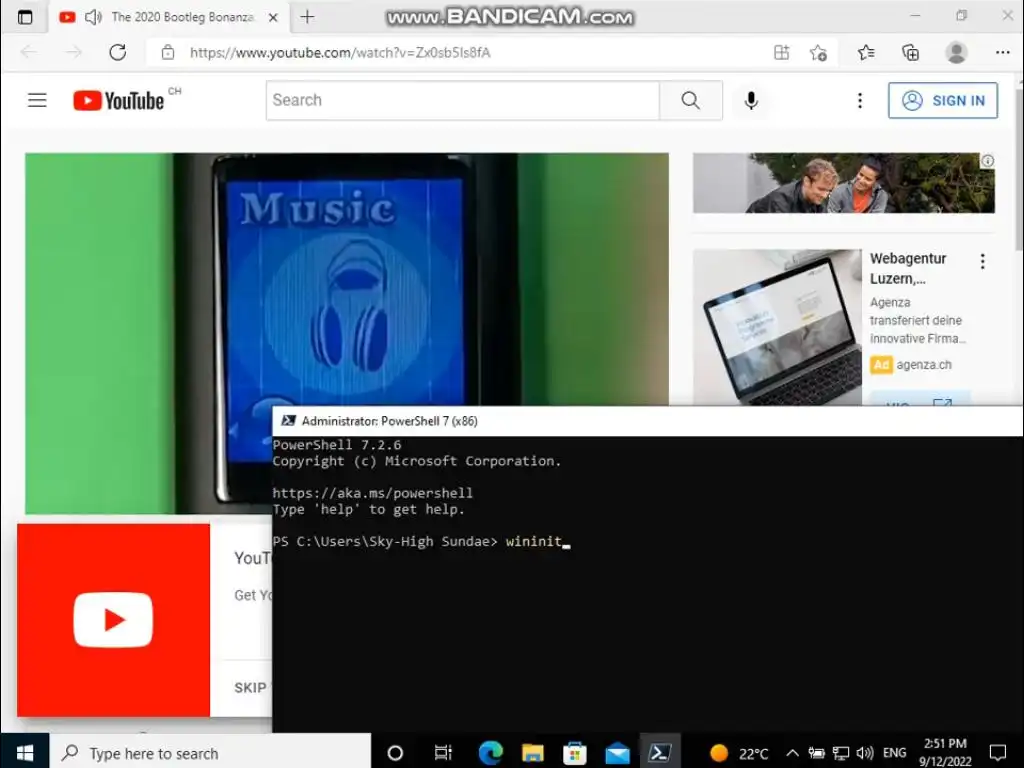1024x768 pixels.
Task: Visit agenza.ch ad link
Action: (923, 365)
